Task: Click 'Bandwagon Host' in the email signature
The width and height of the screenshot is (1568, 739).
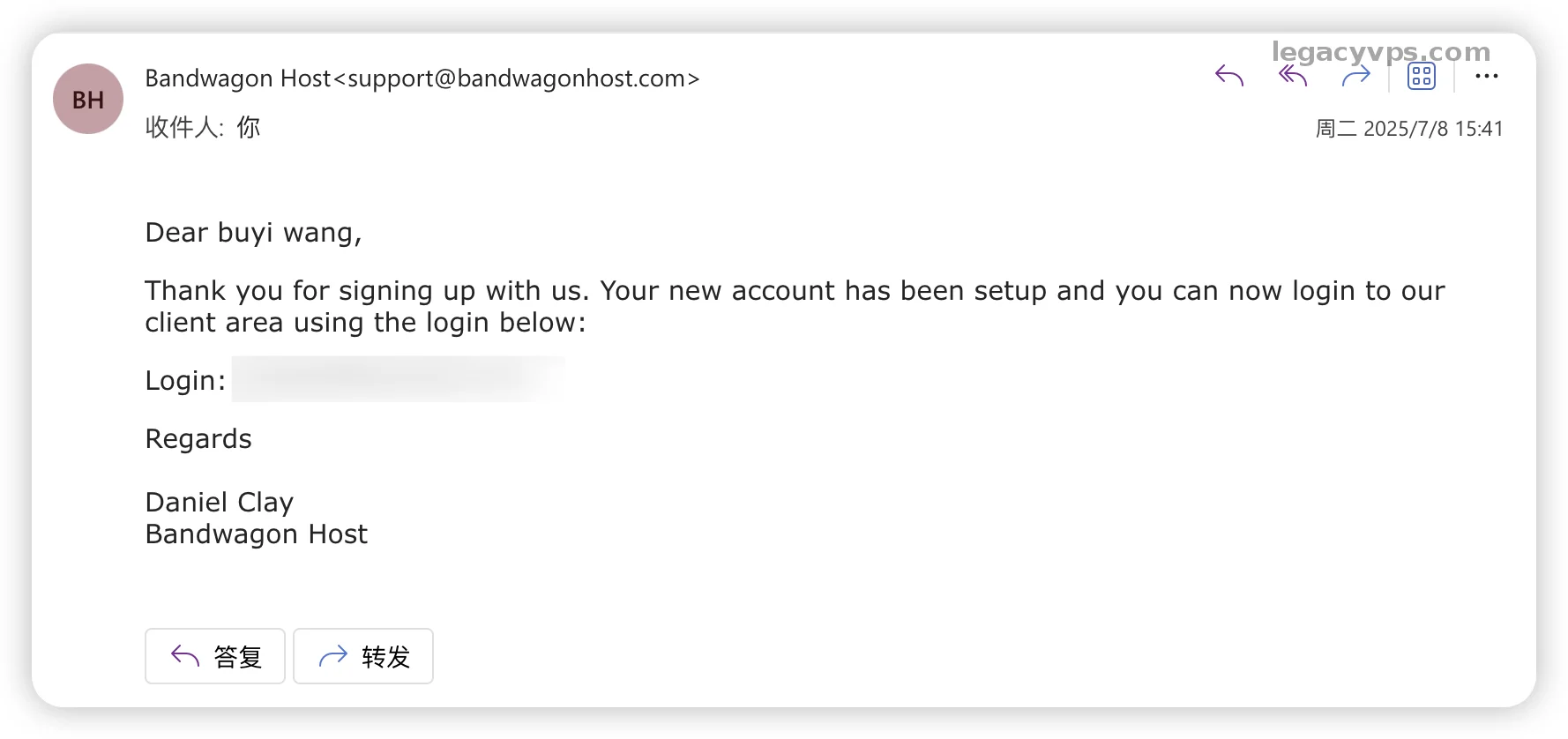Action: pos(256,534)
